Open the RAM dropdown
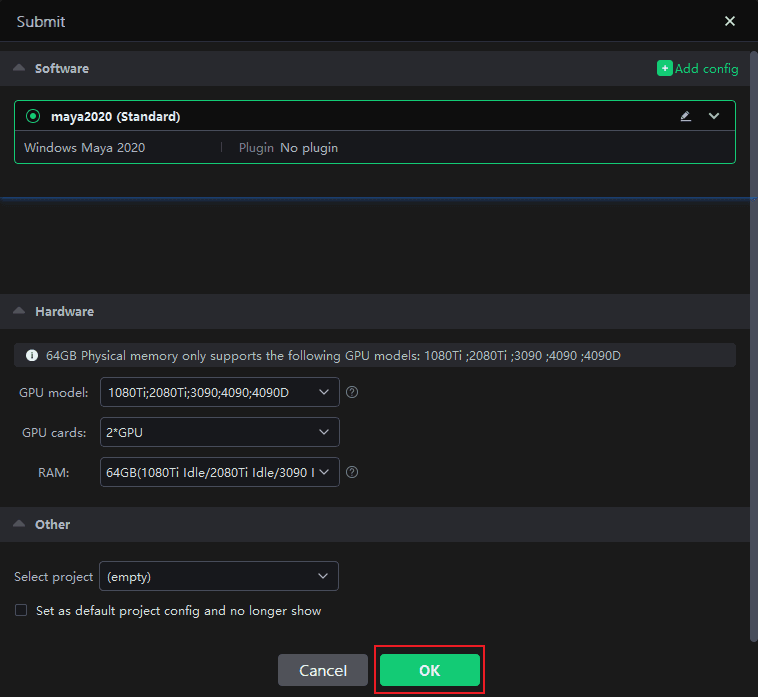 tap(220, 472)
